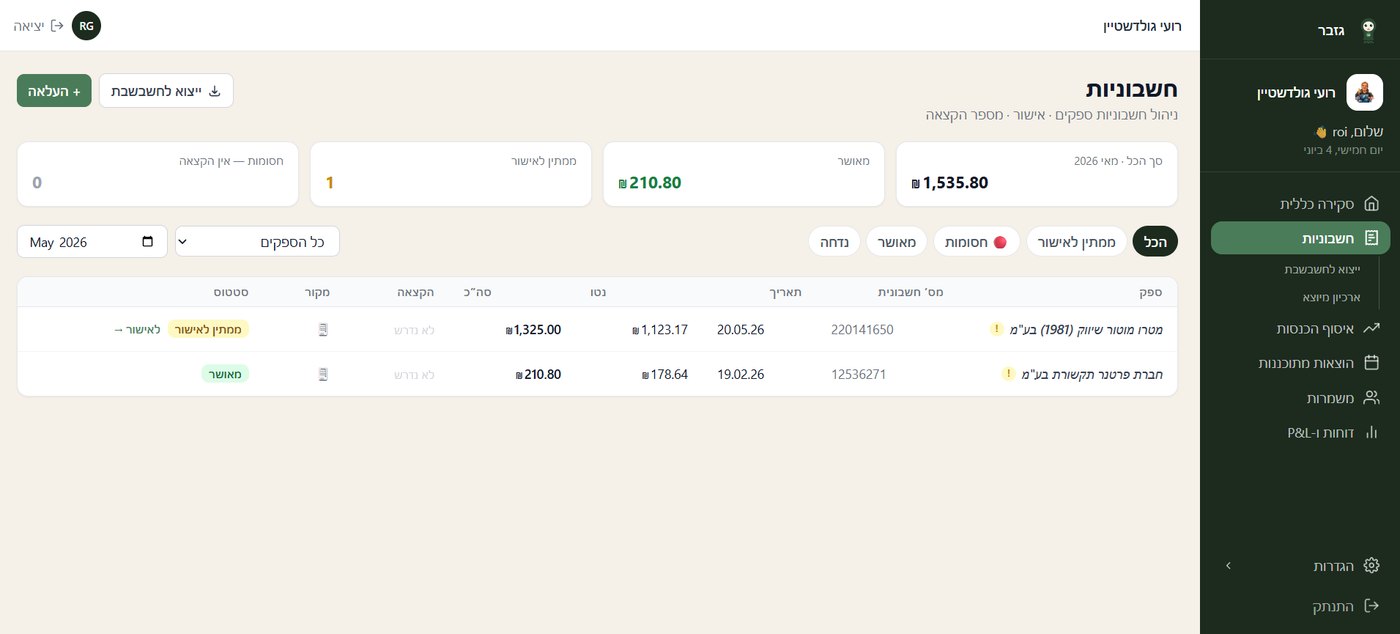The image size is (1400, 634).
Task: Click the source document icon in first row
Action: pyautogui.click(x=323, y=329)
